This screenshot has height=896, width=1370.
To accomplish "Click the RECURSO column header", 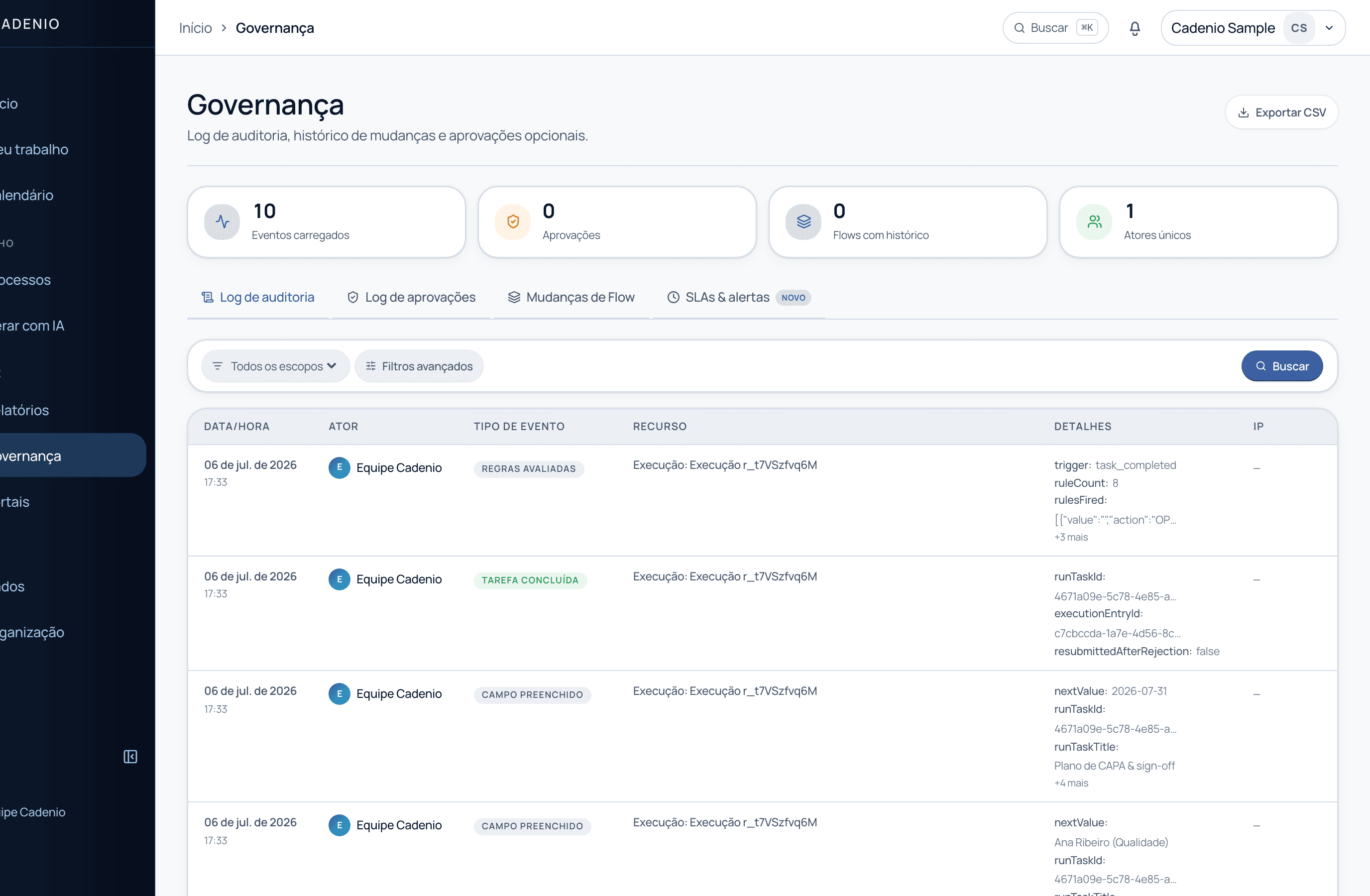I will (x=660, y=427).
